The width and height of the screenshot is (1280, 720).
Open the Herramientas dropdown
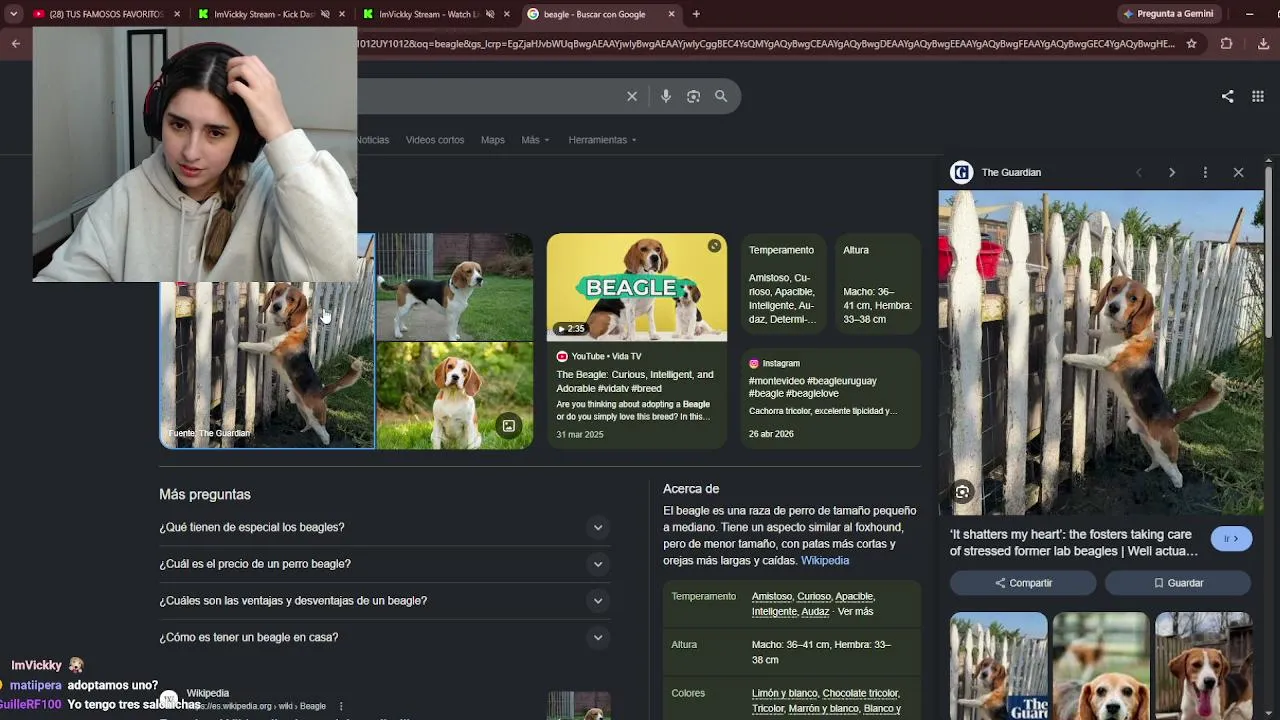(x=603, y=140)
